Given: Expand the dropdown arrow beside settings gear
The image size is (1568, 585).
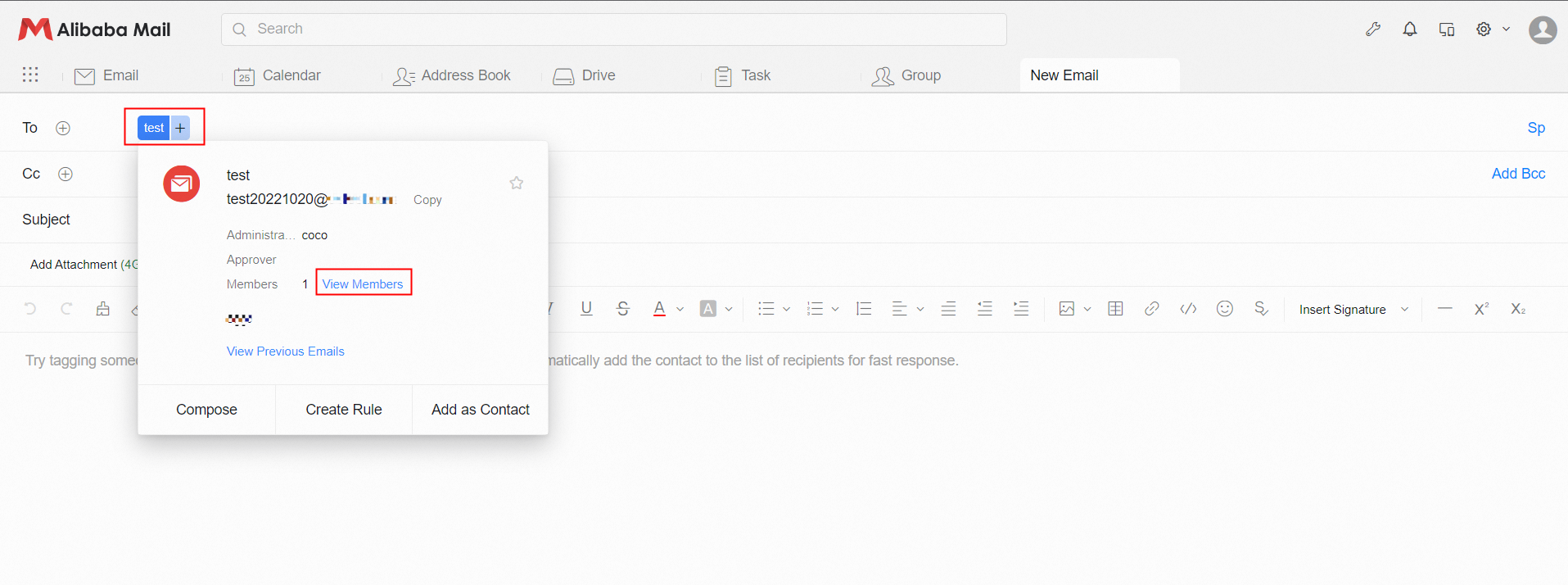Looking at the screenshot, I should click(x=1506, y=29).
